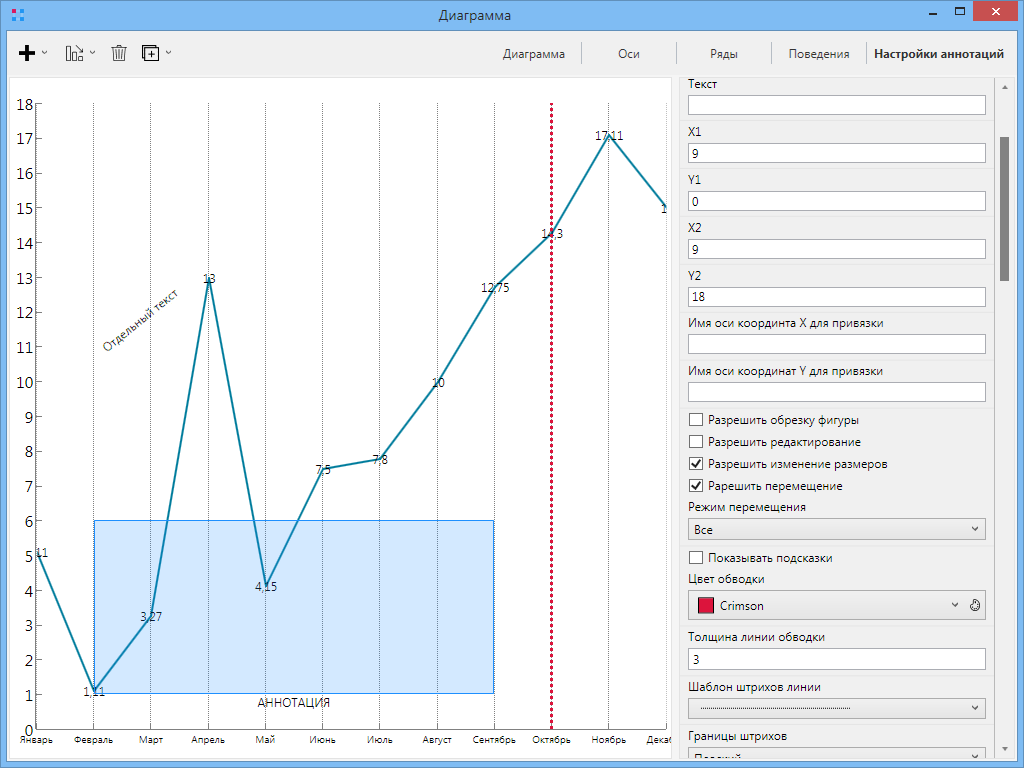This screenshot has height=768, width=1024.
Task: Click the chart series icon in toolbar
Action: tap(74, 53)
